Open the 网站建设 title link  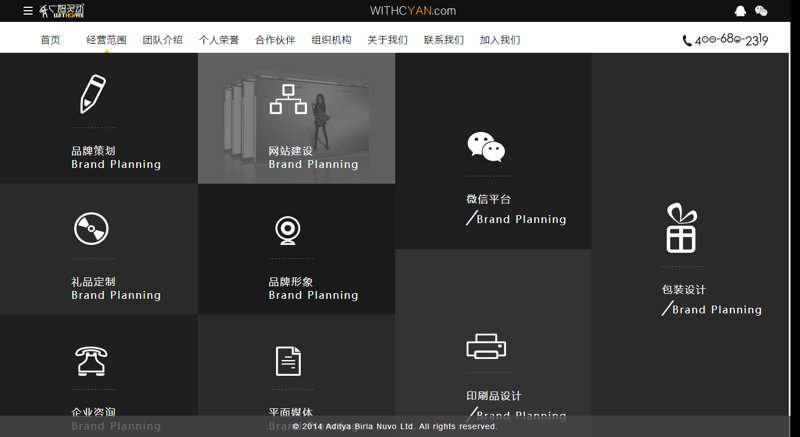pos(290,150)
